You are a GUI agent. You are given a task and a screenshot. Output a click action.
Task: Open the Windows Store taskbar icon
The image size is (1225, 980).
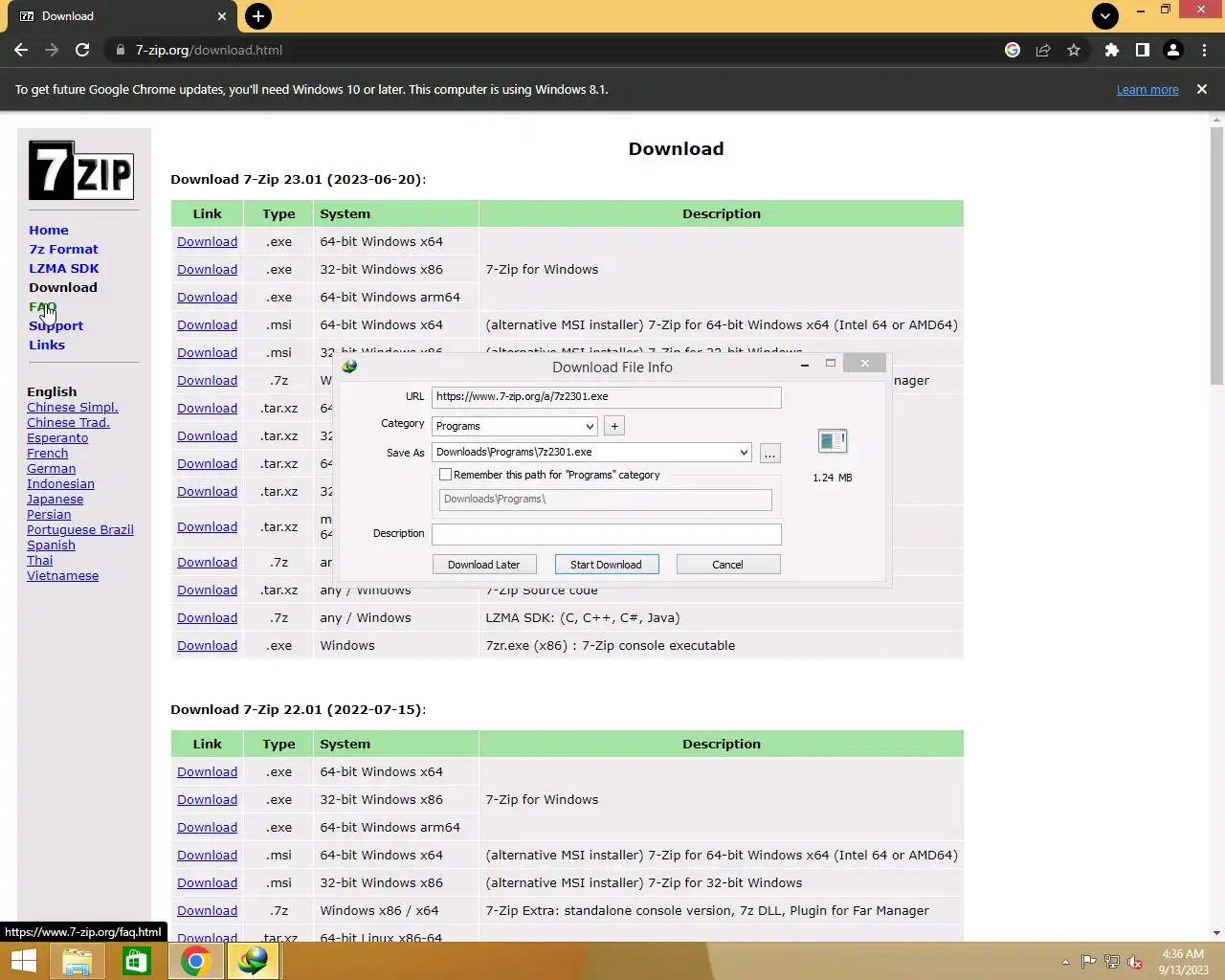(x=137, y=961)
